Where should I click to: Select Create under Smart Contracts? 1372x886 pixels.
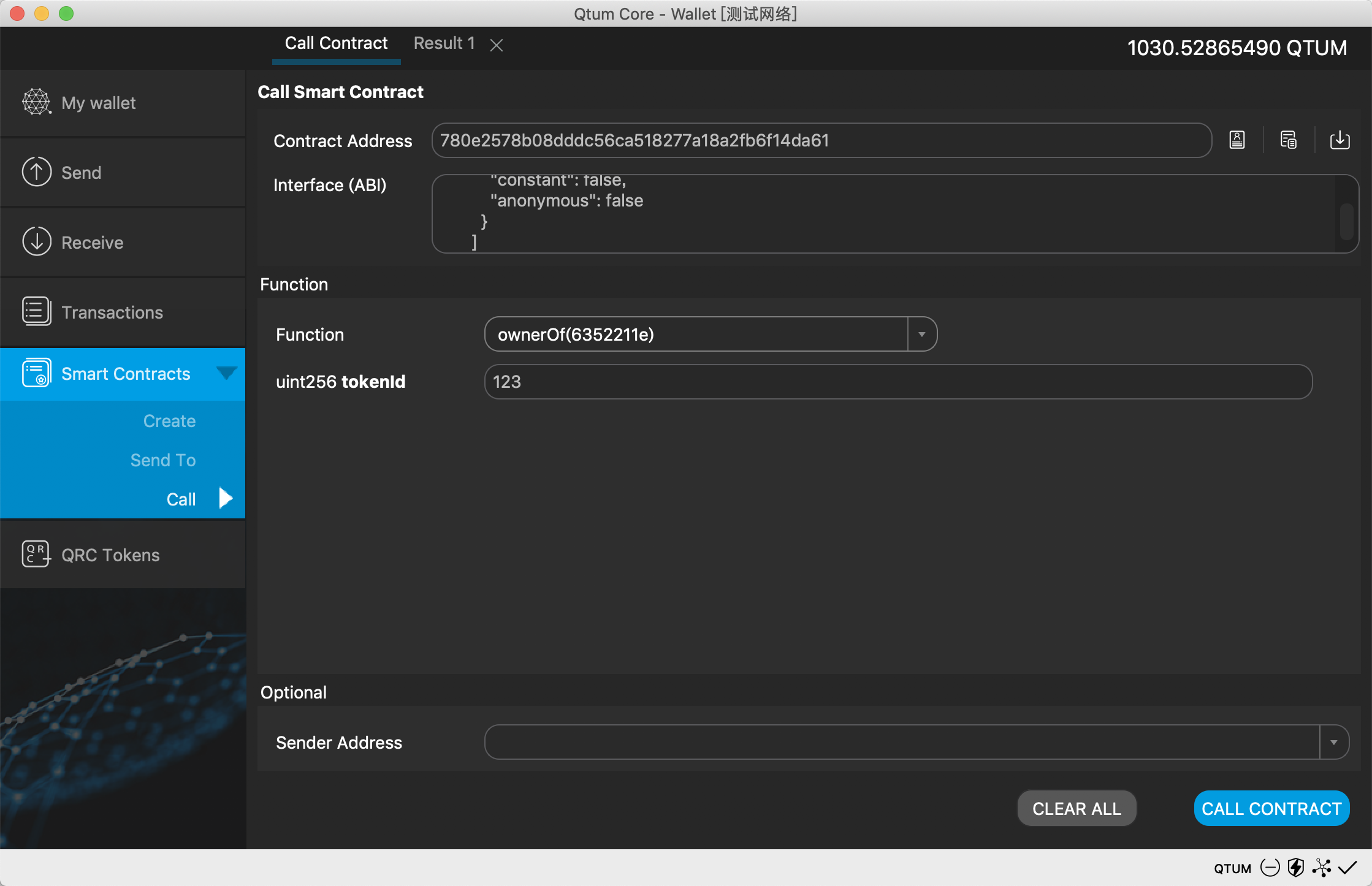(169, 422)
